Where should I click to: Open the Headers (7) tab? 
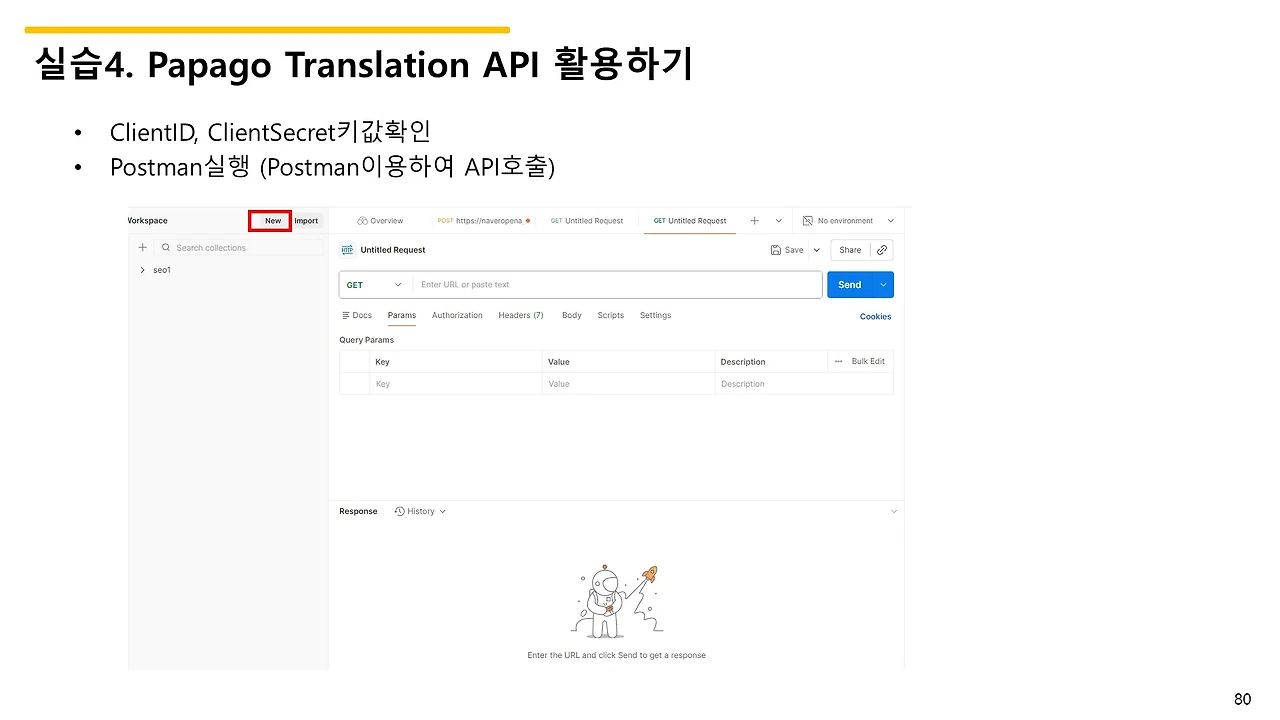(x=521, y=316)
